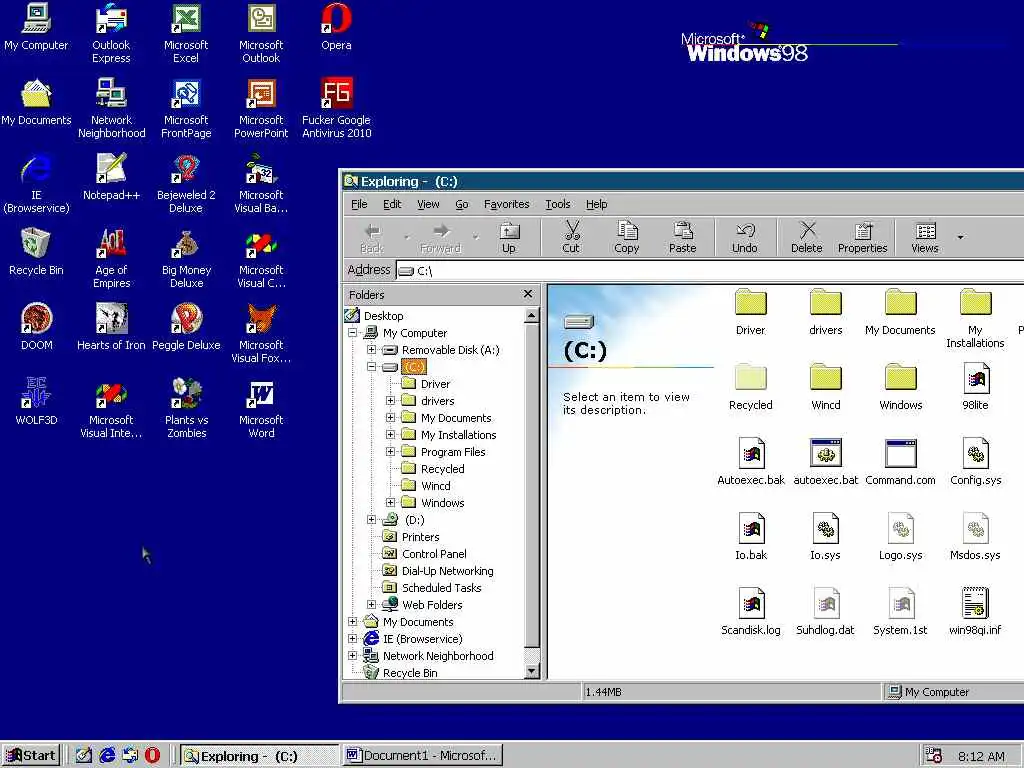The image size is (1024, 768).
Task: Open the Edit menu
Action: coord(392,204)
